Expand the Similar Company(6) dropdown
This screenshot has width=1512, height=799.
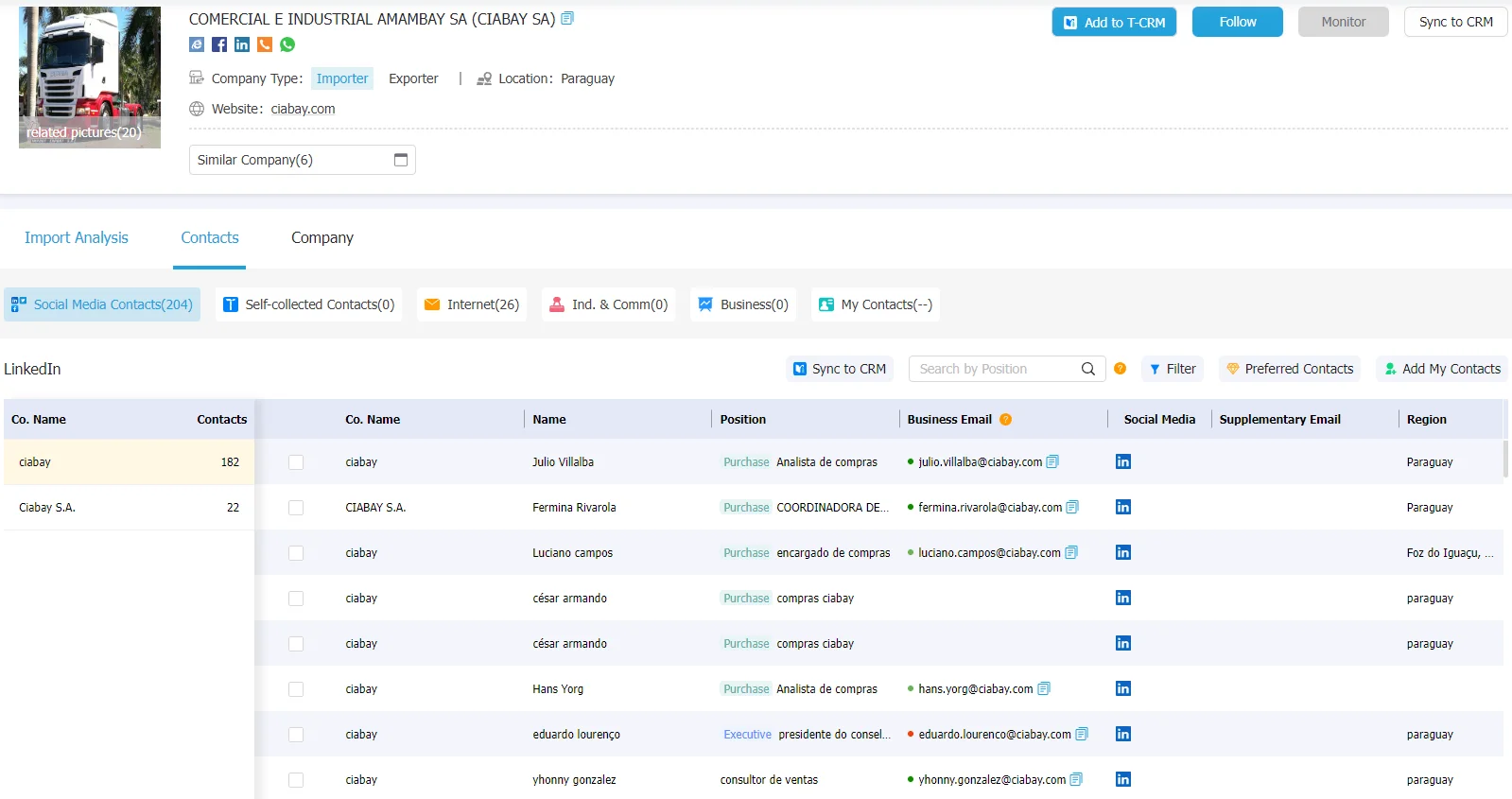tap(303, 160)
